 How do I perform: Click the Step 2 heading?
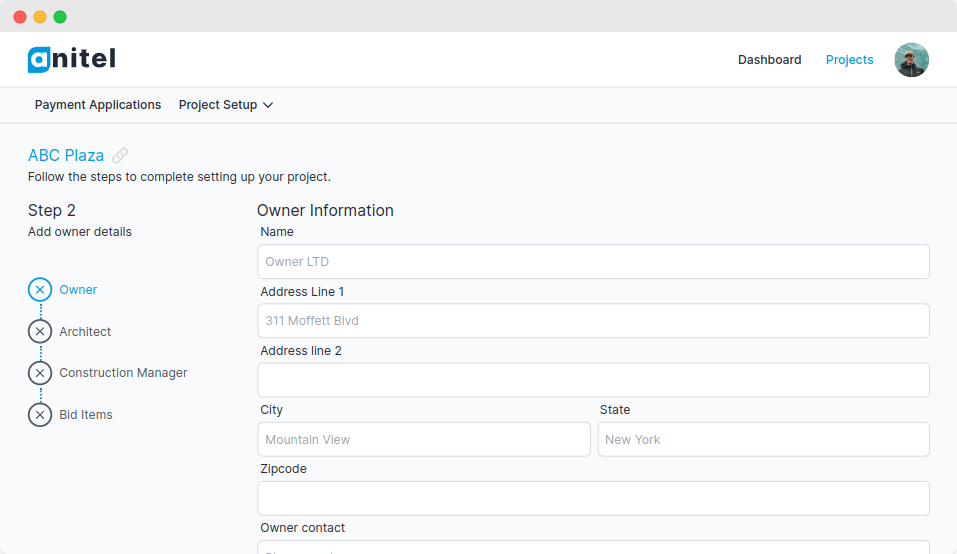52,210
